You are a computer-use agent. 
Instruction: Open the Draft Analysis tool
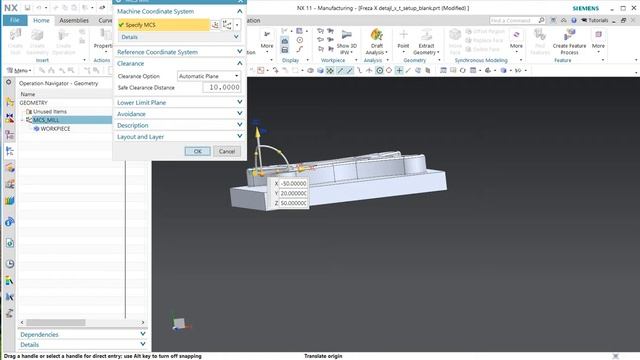[x=376, y=42]
